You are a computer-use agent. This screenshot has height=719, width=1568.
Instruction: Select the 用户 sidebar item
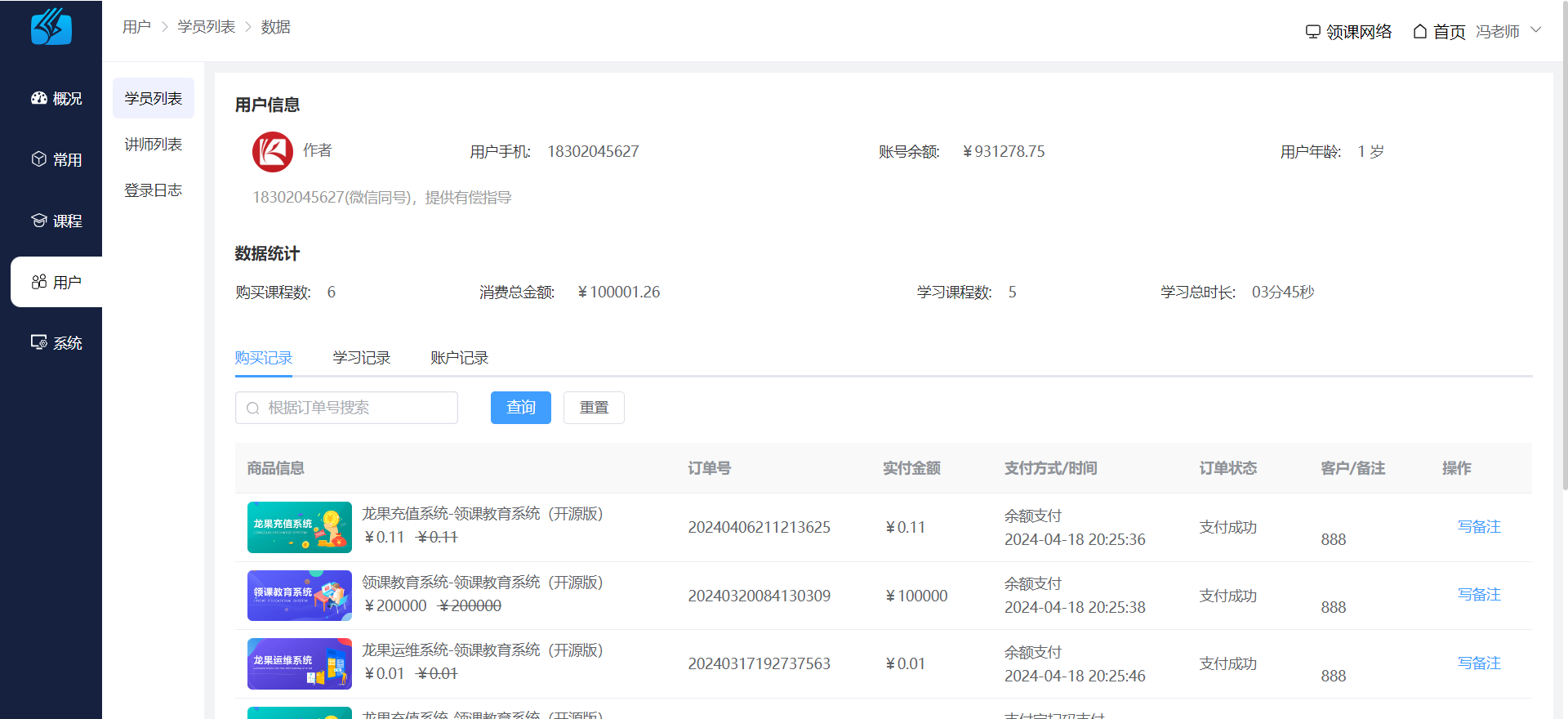56,282
